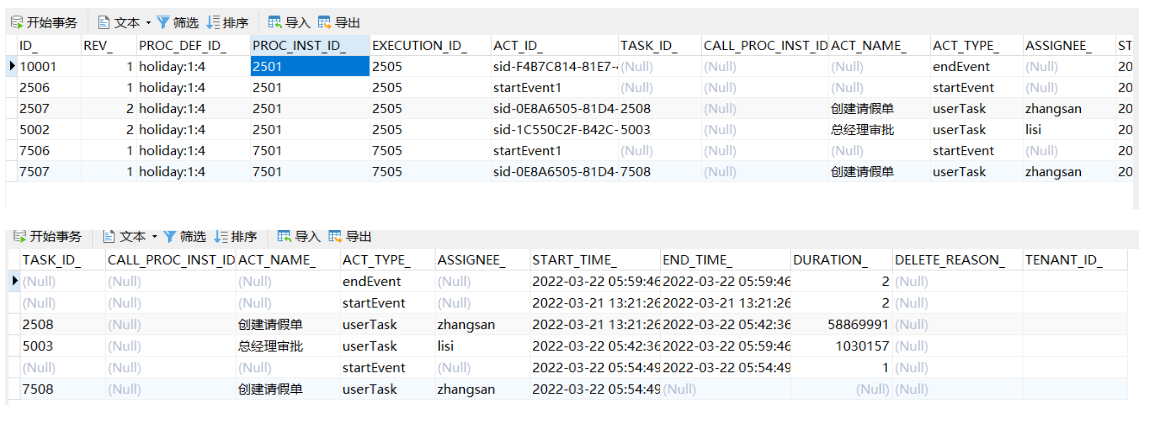Click 开始事务 icon in the upper toolbar
This screenshot has width=1165, height=441.
point(17,22)
